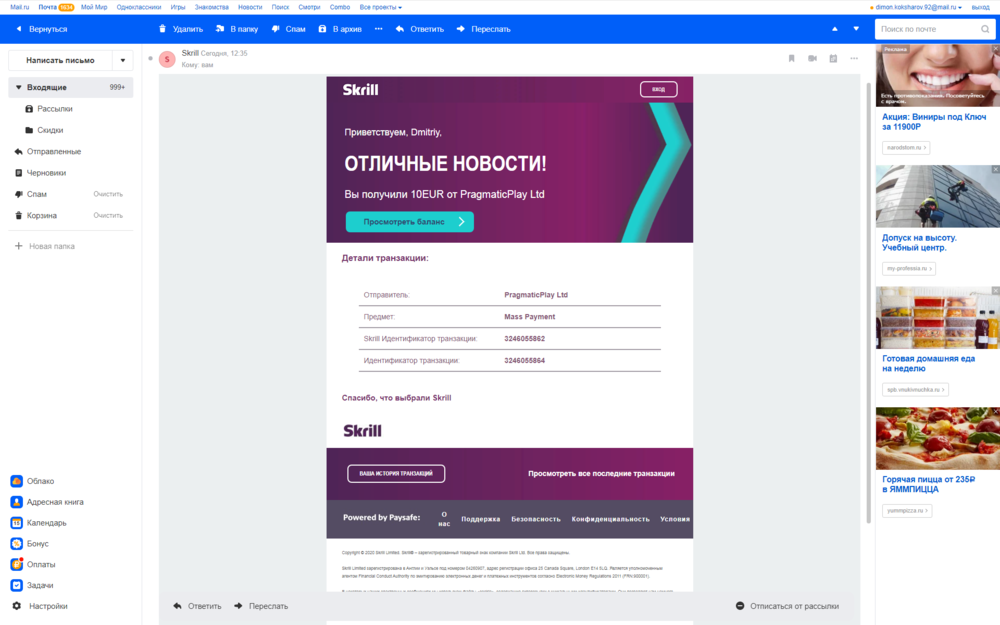Archive the email with В архив

point(340,29)
